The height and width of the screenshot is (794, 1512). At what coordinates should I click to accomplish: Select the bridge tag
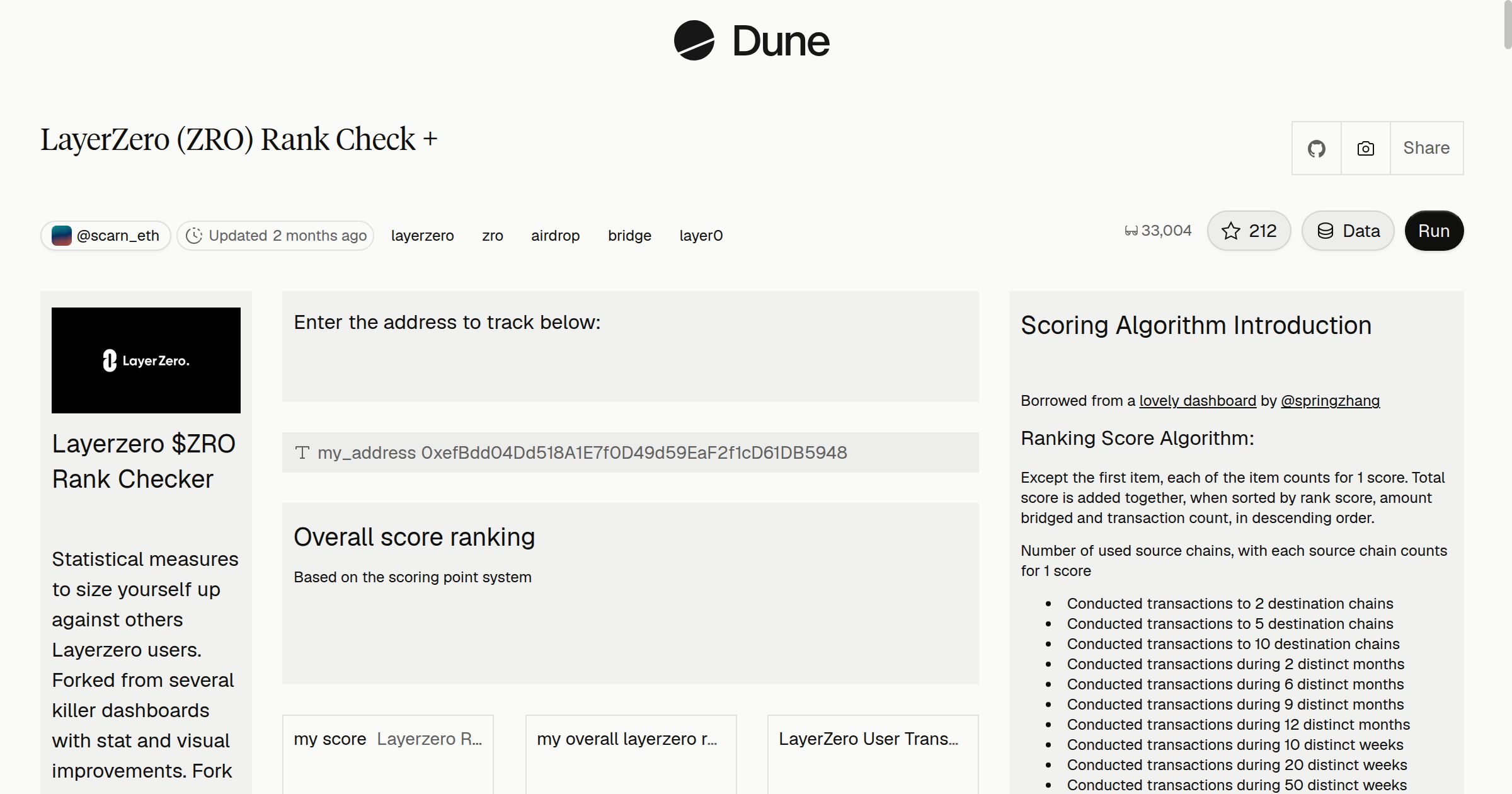[629, 236]
